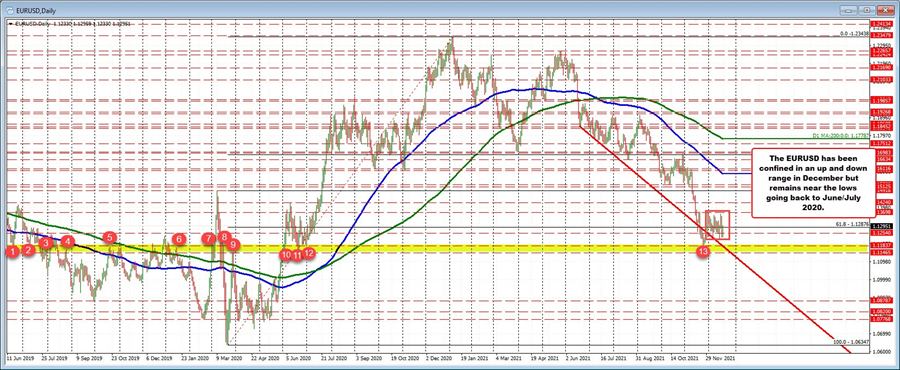
Task: Click the 1.08787 price level tag
Action: pos(881,300)
